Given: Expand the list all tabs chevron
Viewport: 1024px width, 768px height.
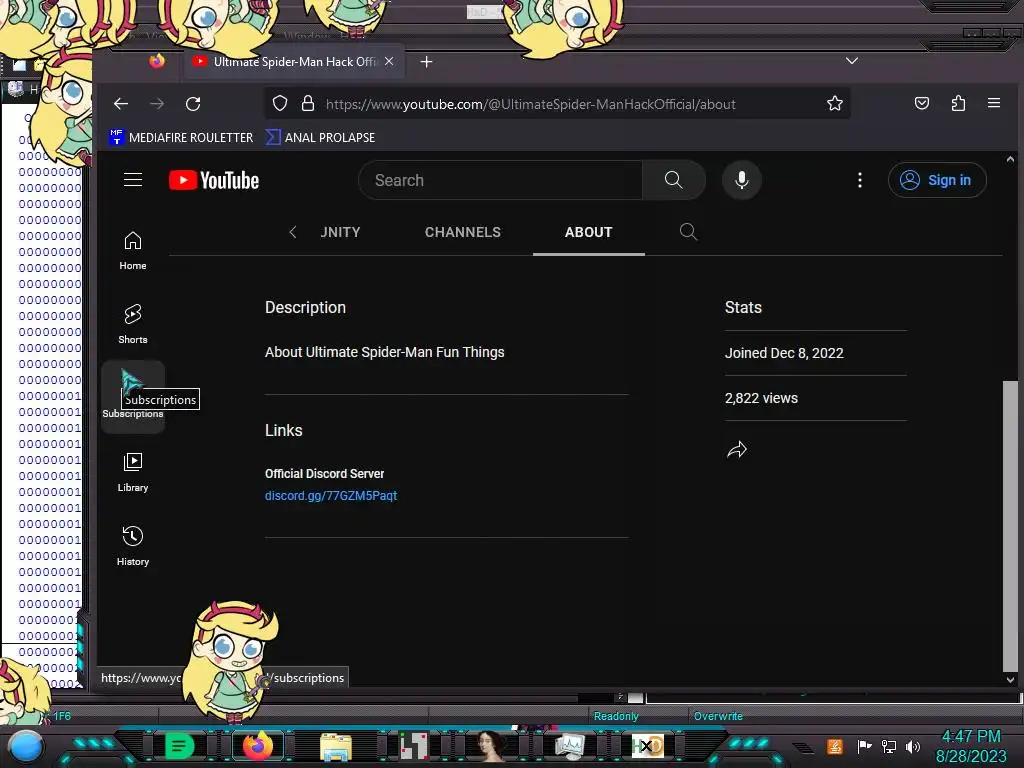Looking at the screenshot, I should [852, 61].
